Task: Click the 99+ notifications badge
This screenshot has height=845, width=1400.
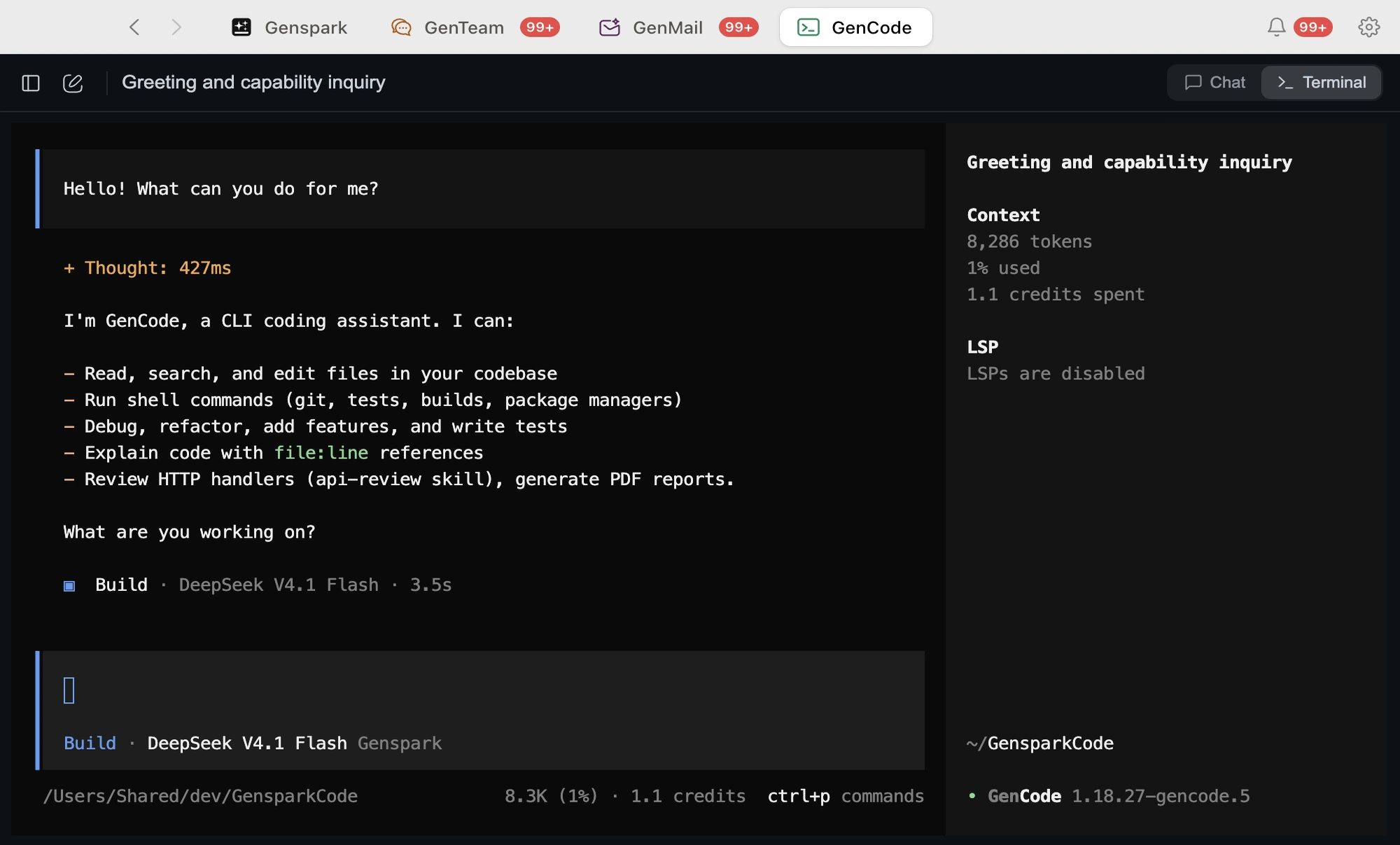Action: (x=1312, y=27)
